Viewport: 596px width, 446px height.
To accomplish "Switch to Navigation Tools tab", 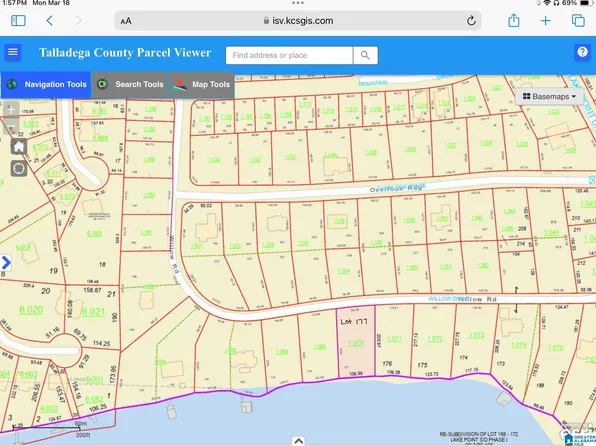I will [46, 84].
